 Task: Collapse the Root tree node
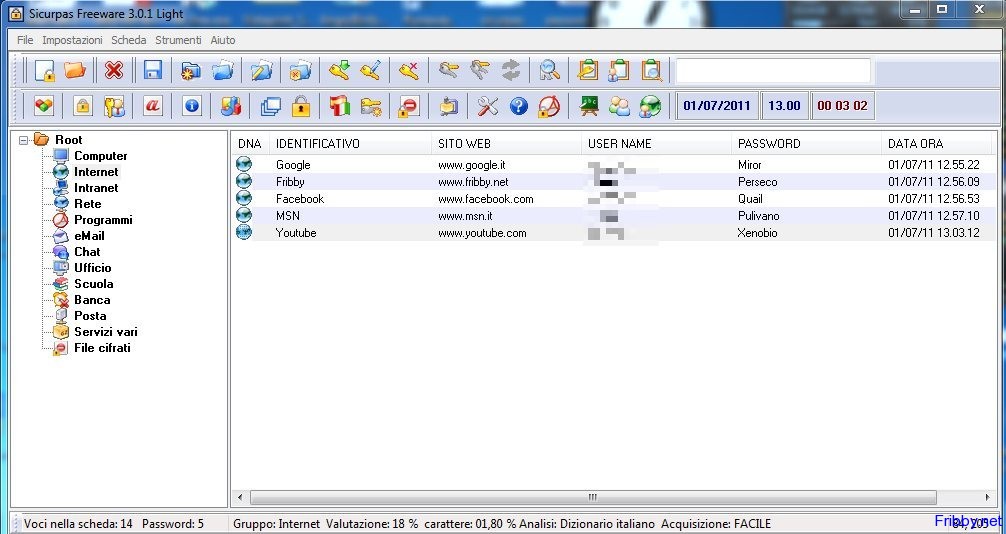click(24, 140)
